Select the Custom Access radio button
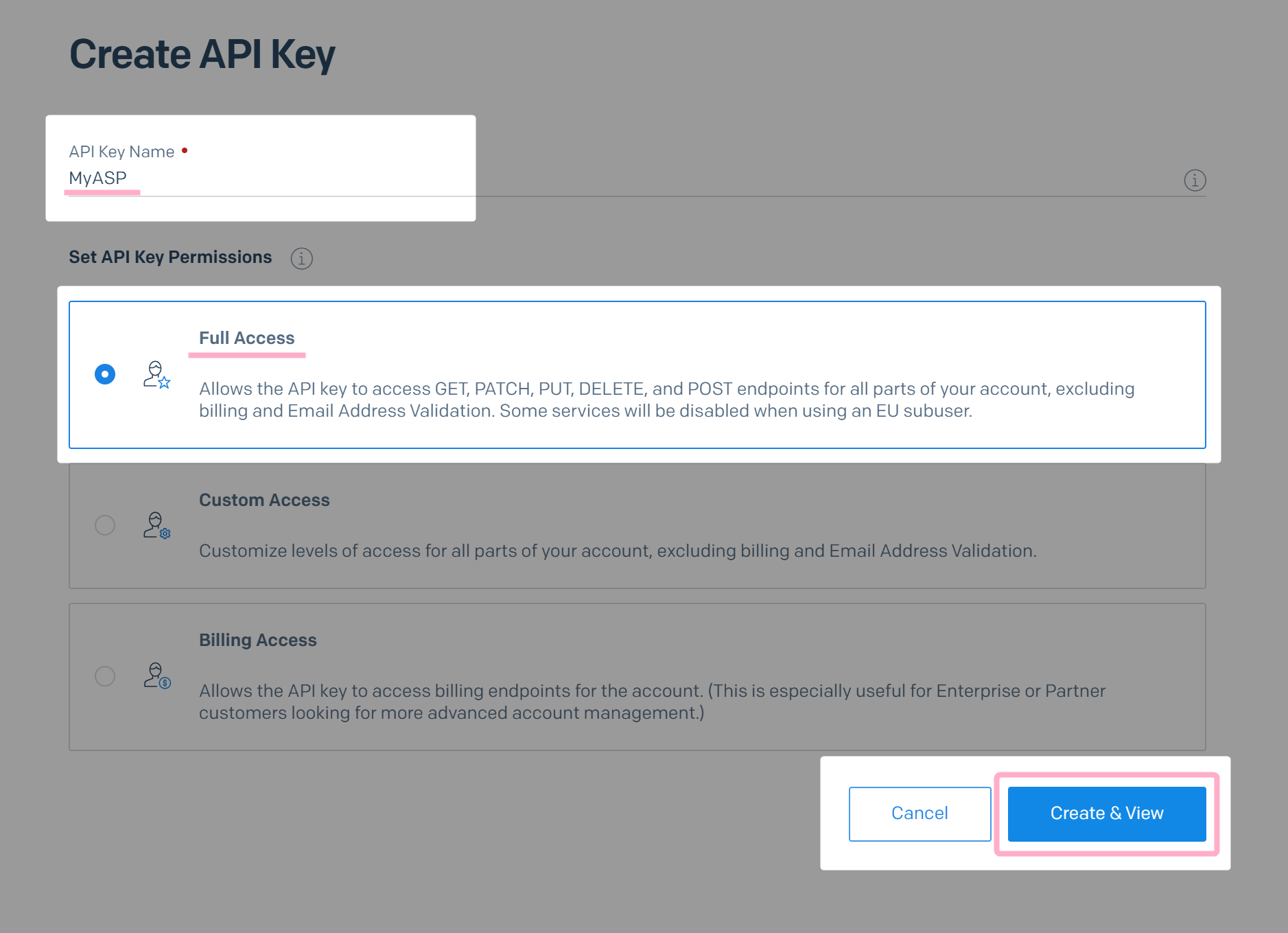Screen dimensions: 1288x933 105,525
